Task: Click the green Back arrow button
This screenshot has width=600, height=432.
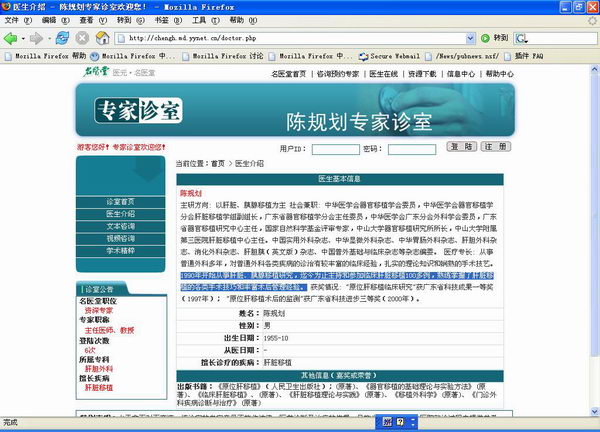Action: tap(10, 38)
